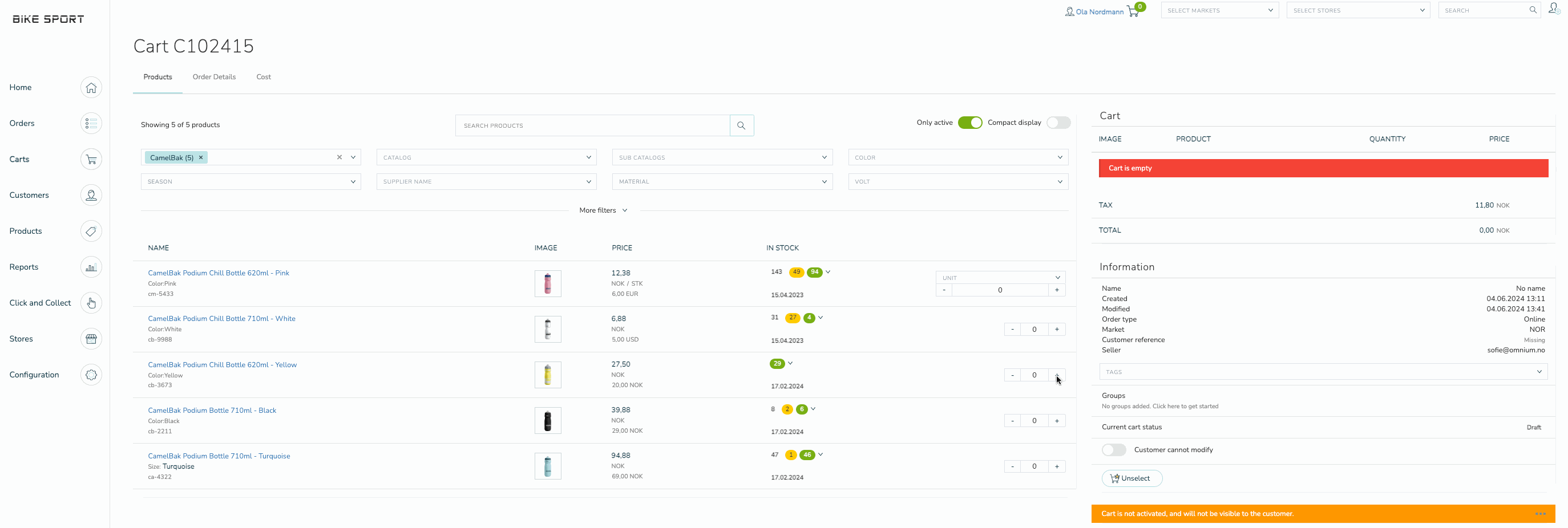Click the Search Products input field

[x=592, y=125]
